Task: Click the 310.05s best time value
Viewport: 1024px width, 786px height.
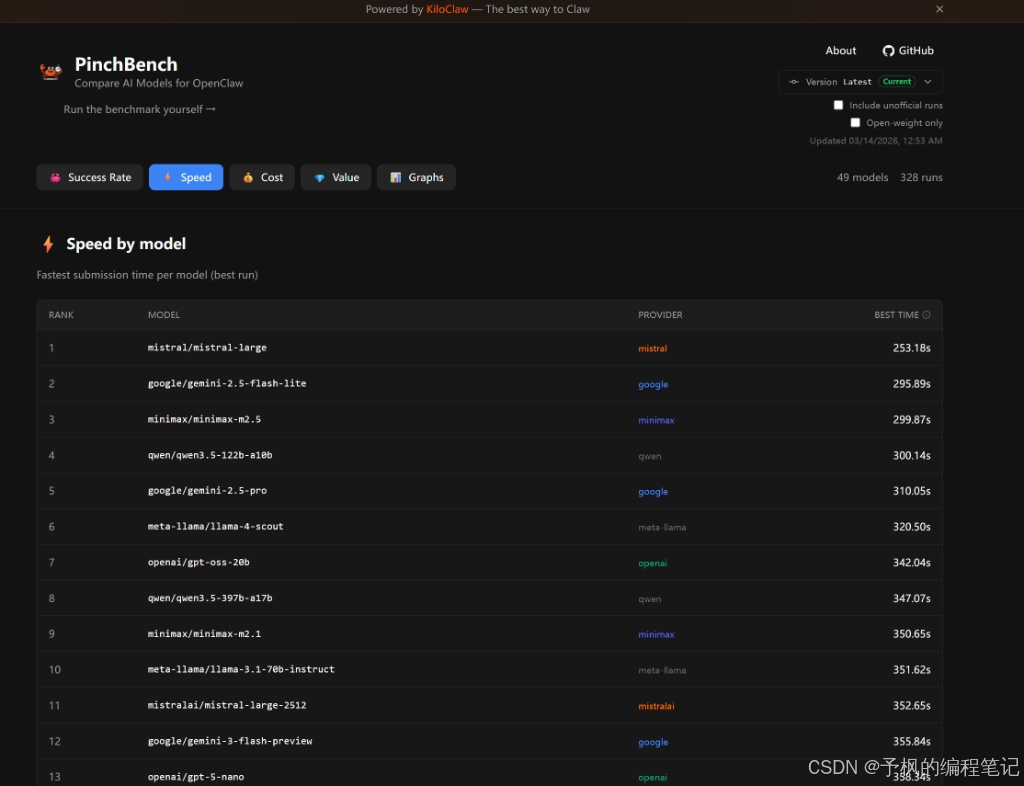Action: (x=912, y=491)
